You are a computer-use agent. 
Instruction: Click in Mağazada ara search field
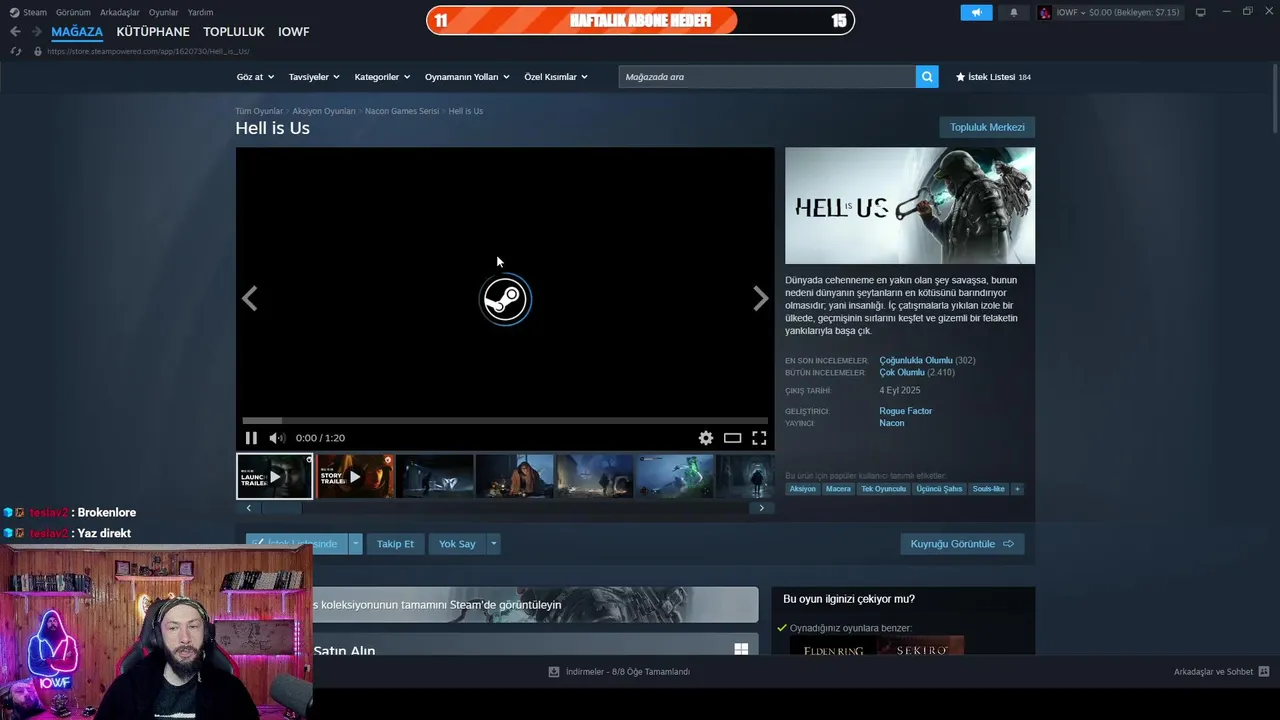[767, 77]
